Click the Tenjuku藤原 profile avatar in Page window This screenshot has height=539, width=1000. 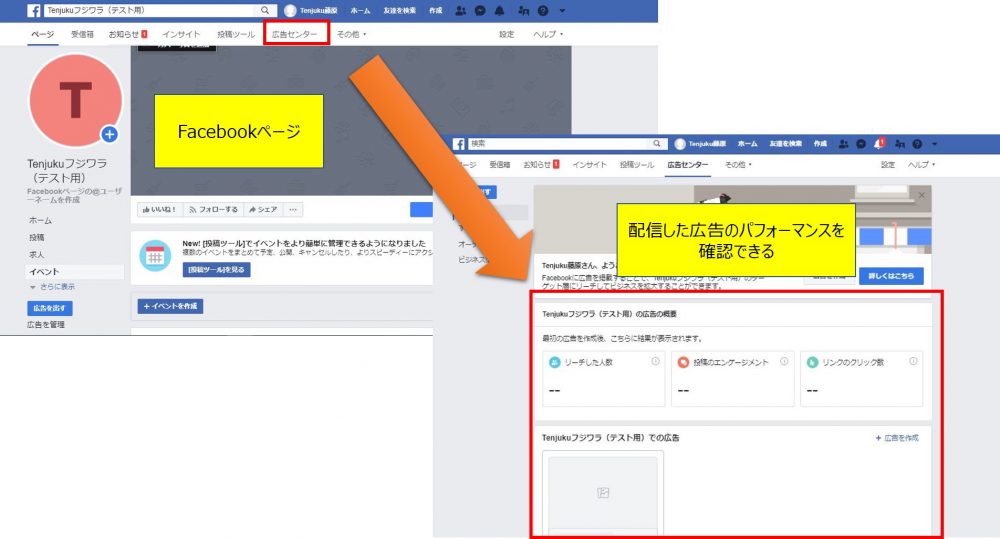[x=290, y=10]
